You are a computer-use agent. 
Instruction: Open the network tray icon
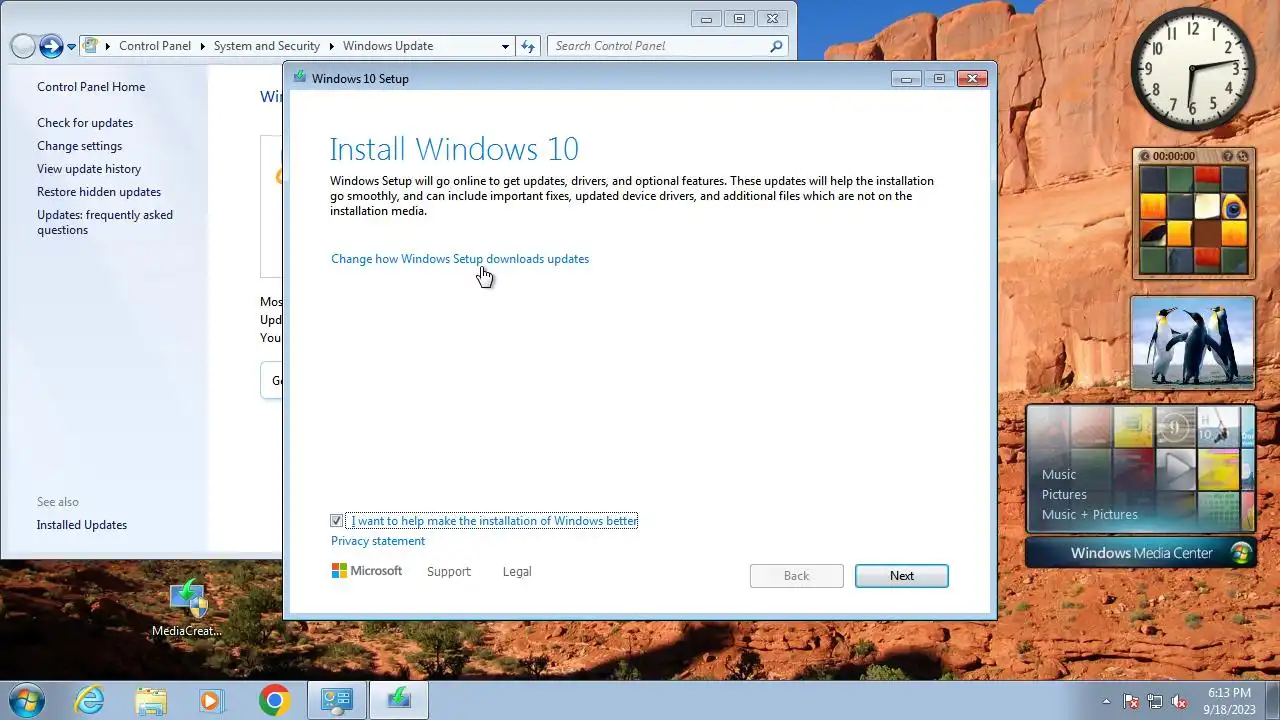pyautogui.click(x=1155, y=701)
